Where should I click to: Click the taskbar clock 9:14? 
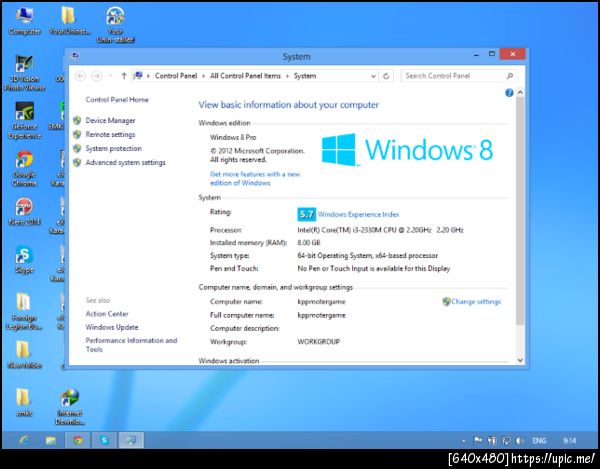click(569, 441)
